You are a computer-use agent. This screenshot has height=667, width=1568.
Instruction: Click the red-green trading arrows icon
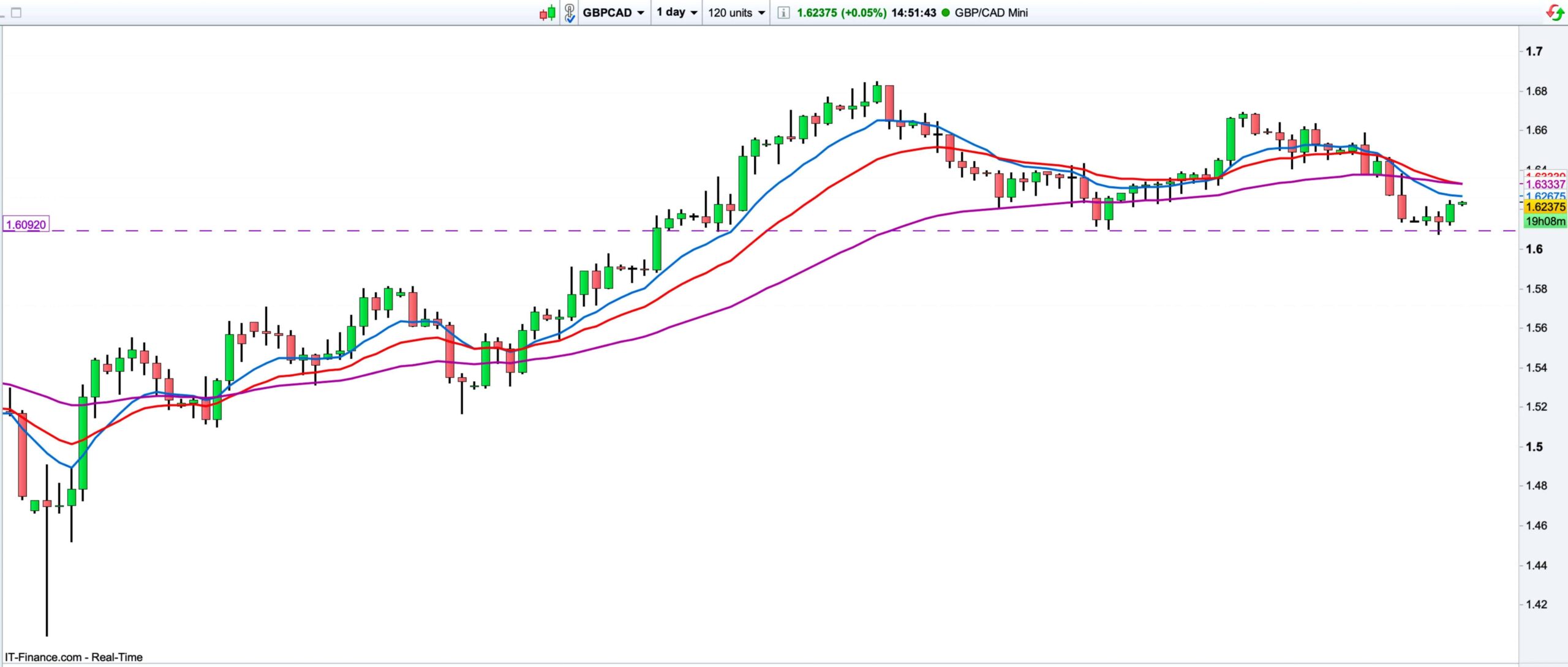(1555, 12)
